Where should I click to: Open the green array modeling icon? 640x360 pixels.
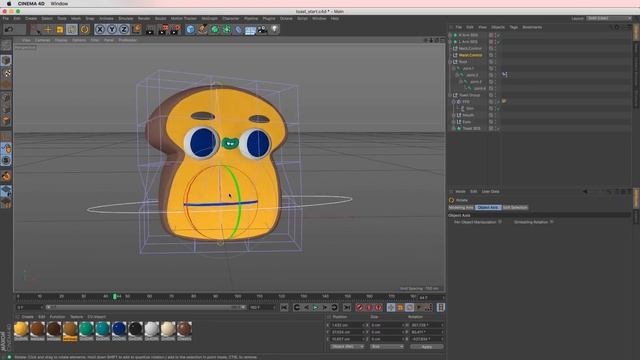click(227, 29)
